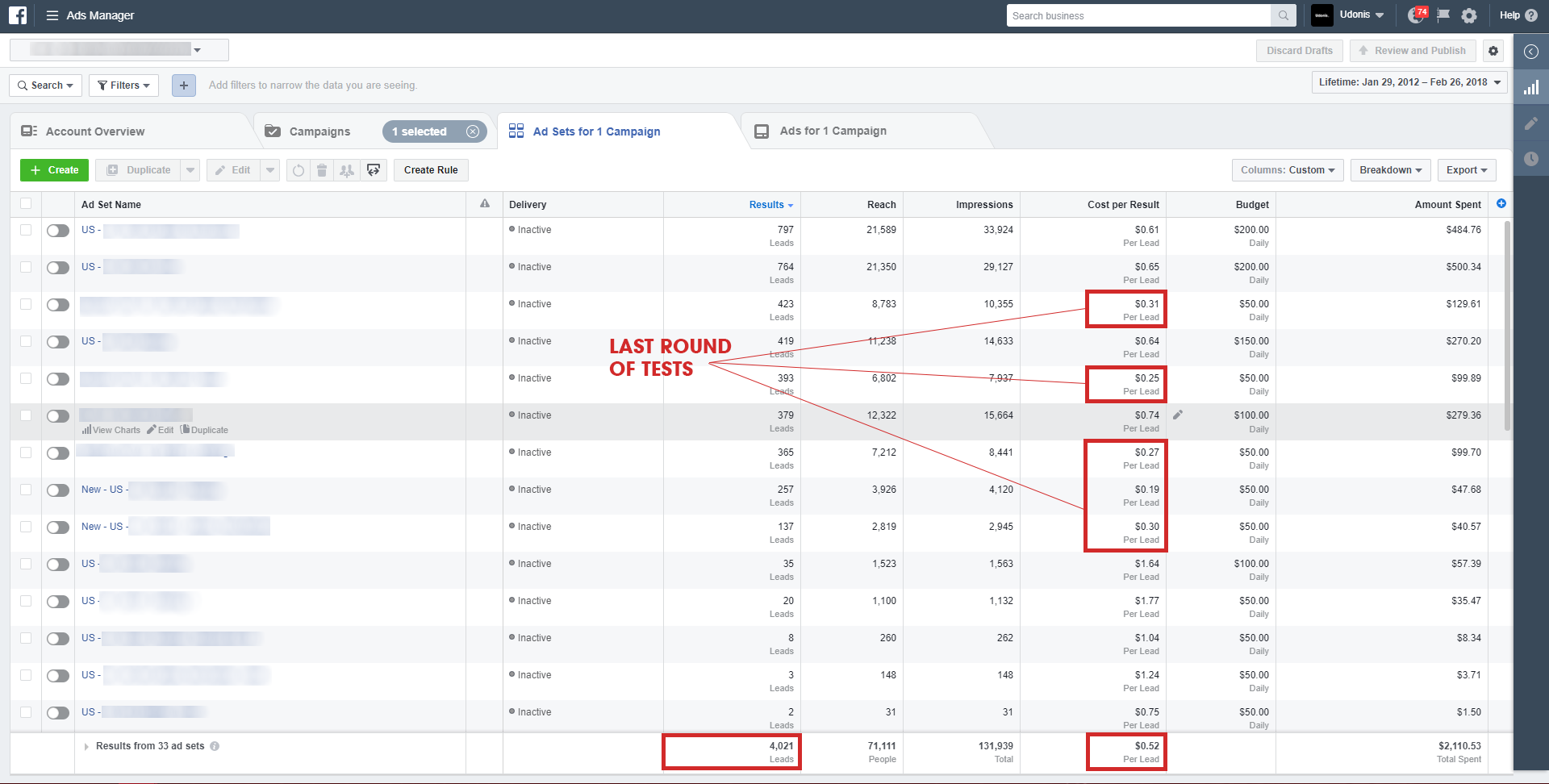Click the green Create button

(55, 170)
